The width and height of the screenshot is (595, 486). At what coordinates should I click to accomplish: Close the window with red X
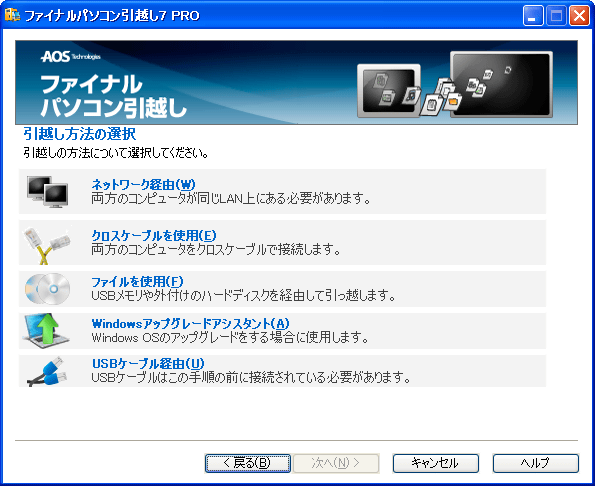pos(579,16)
